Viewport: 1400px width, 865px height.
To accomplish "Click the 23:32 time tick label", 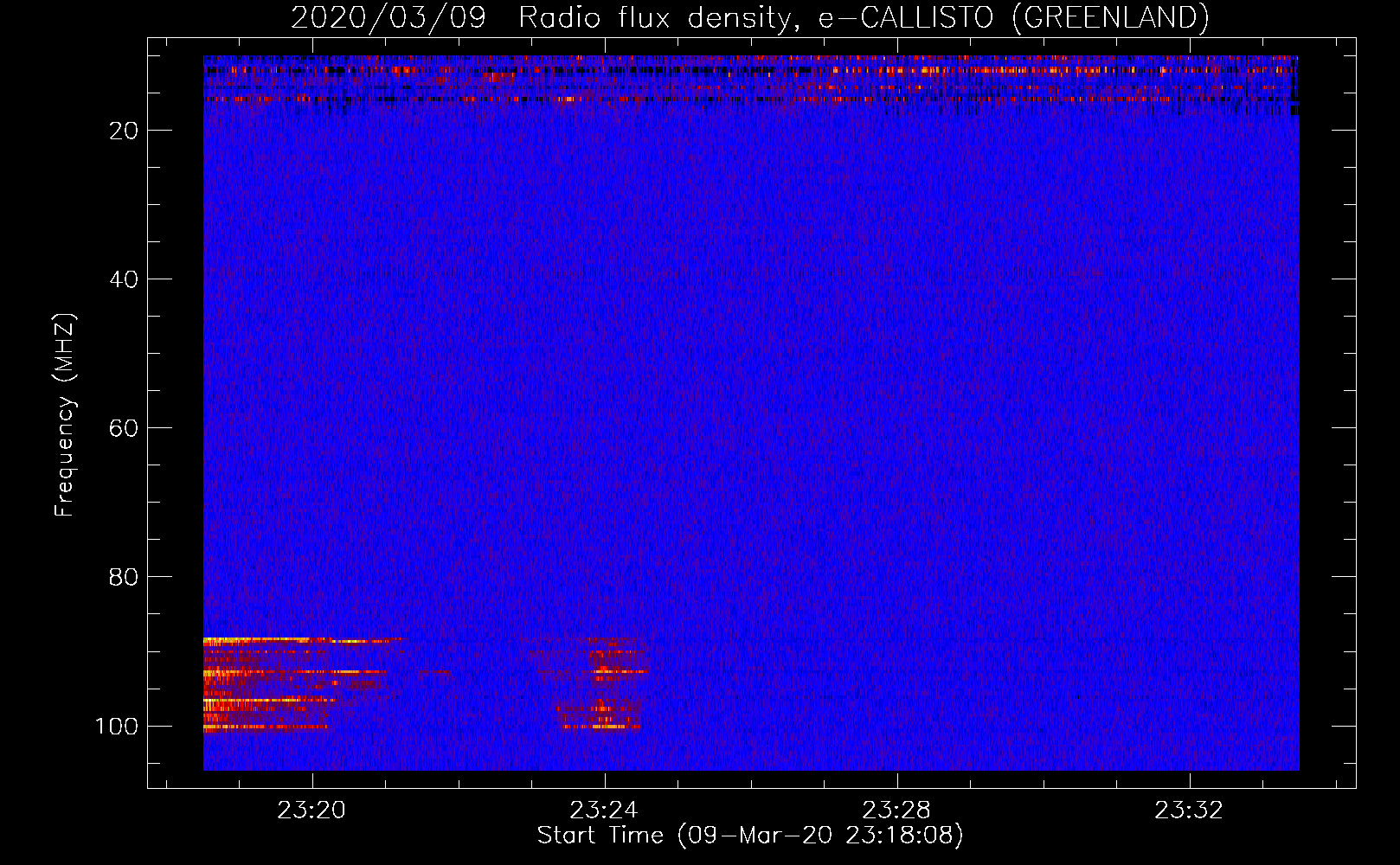I will 1189,811.
